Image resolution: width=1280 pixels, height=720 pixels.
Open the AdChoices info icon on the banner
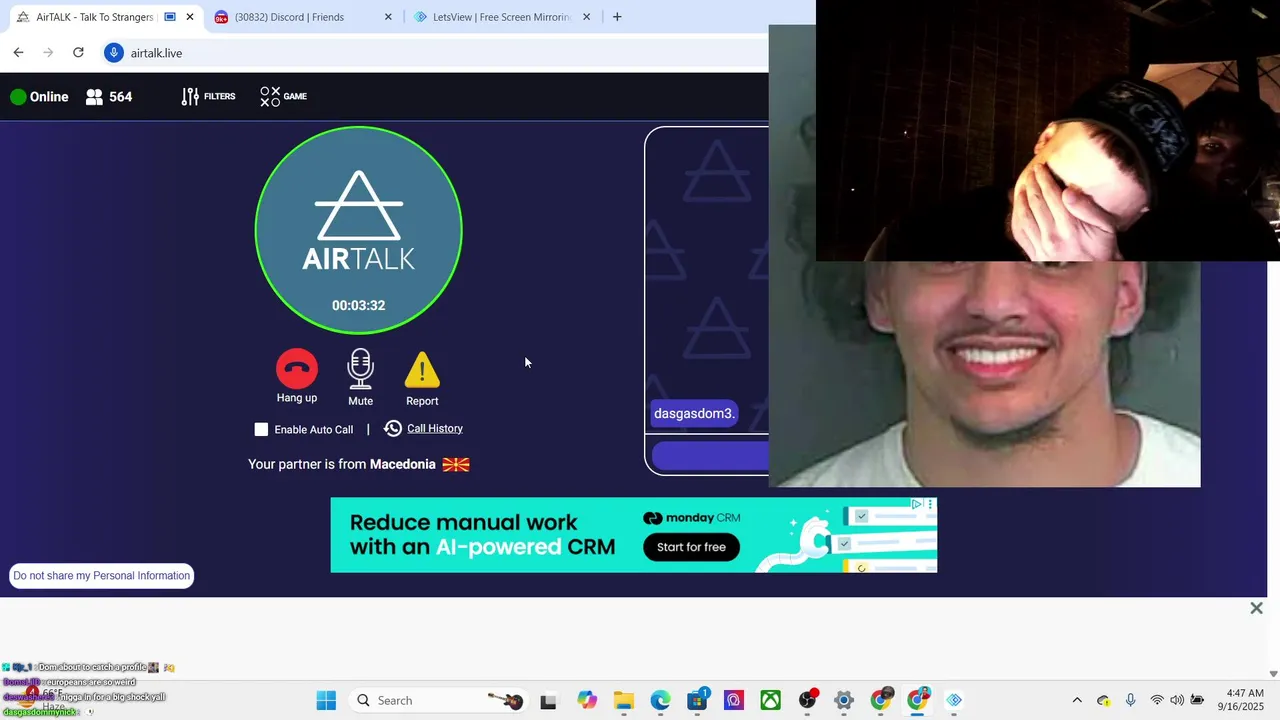point(916,504)
